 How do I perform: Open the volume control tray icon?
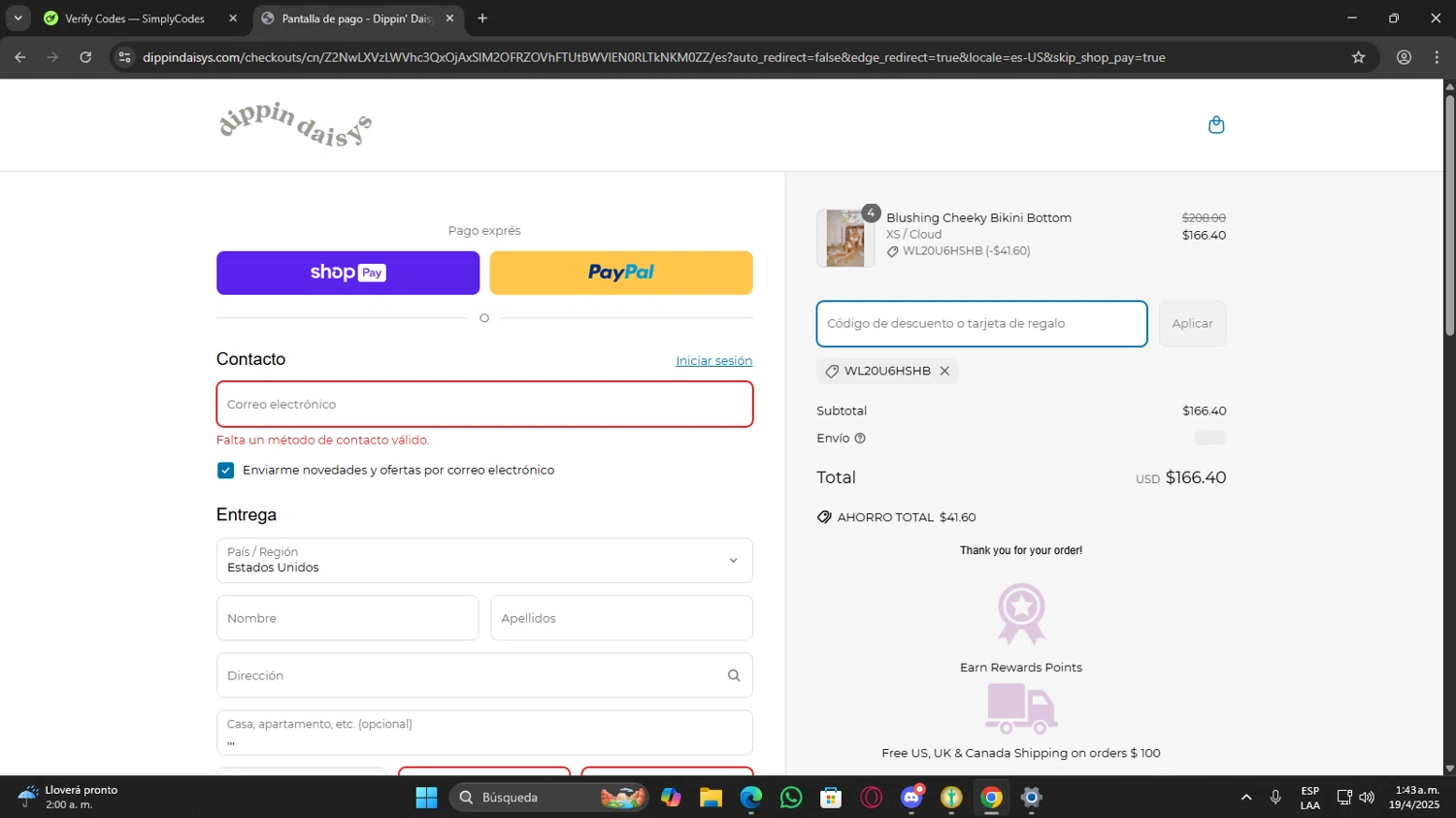tap(1367, 798)
